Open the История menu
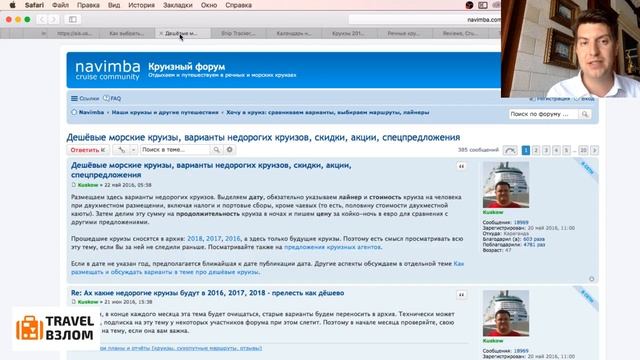Image resolution: width=640 pixels, height=360 pixels. [141, 5]
